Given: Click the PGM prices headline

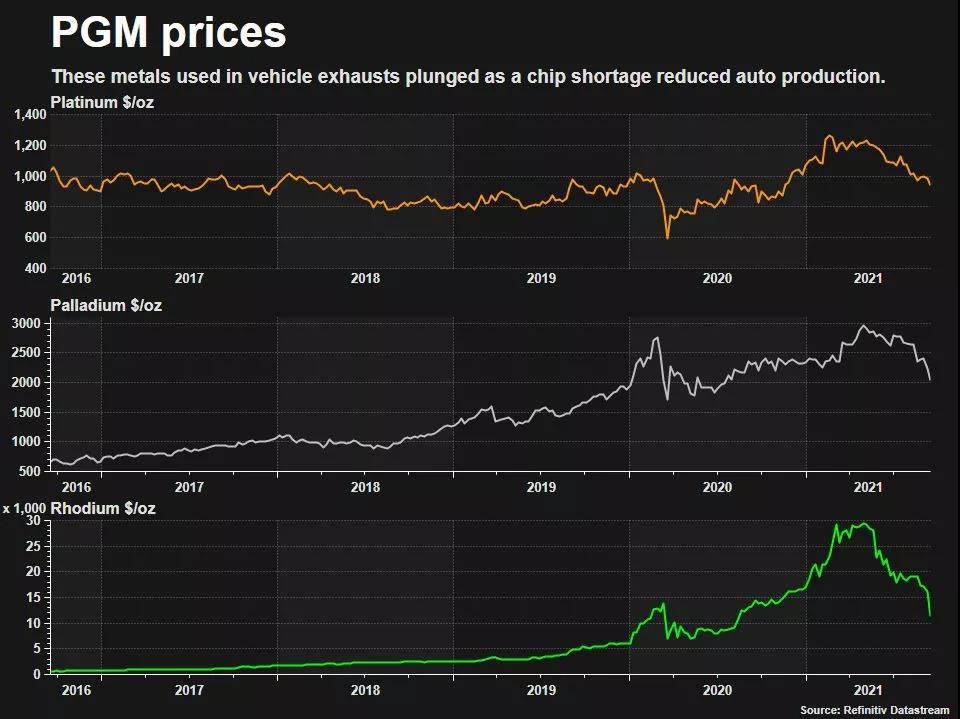Looking at the screenshot, I should tap(168, 32).
